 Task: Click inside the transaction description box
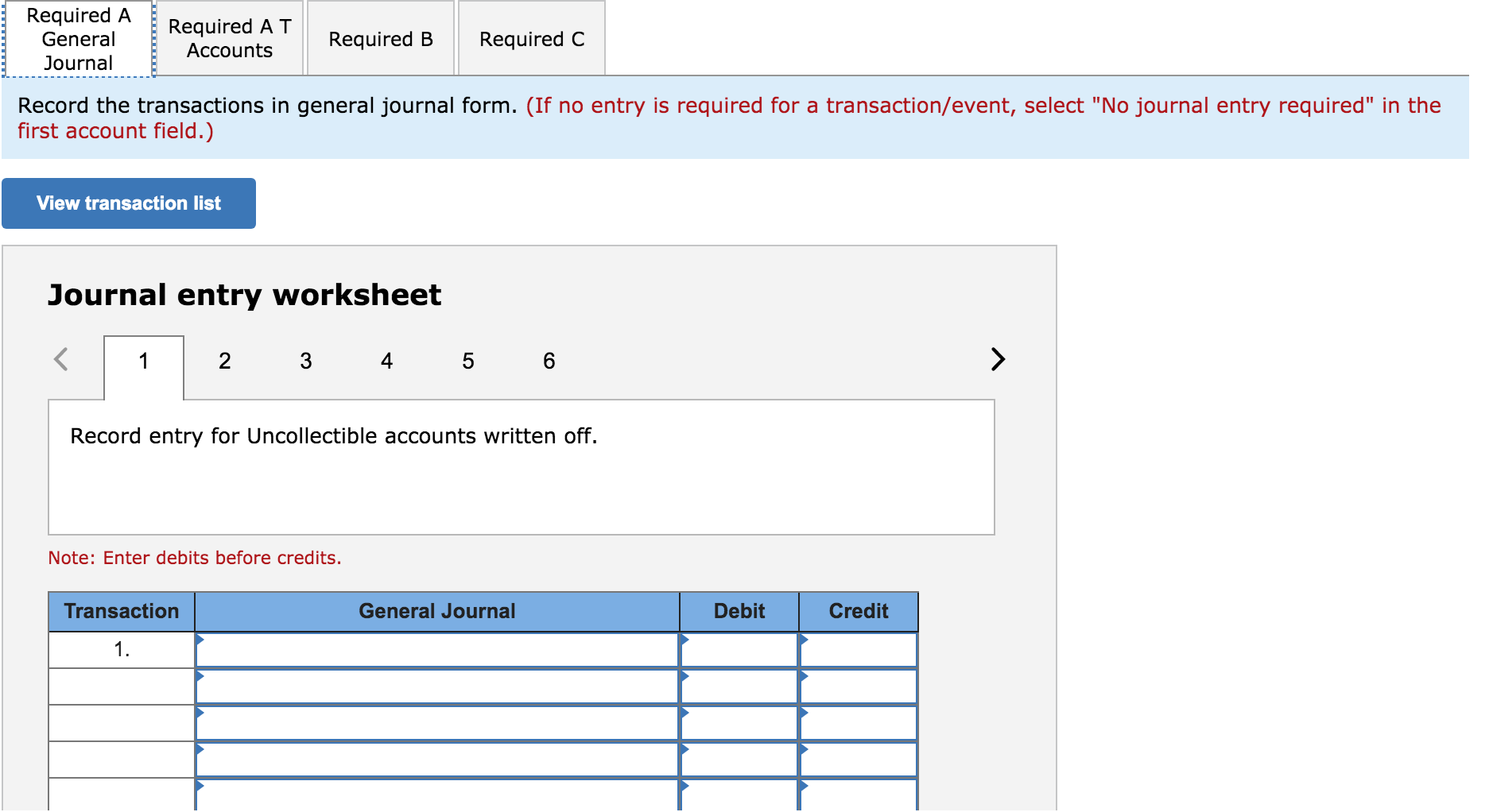click(x=522, y=466)
